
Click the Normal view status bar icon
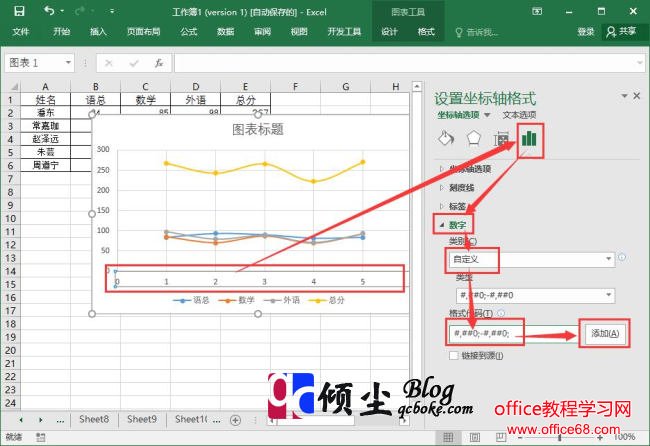click(x=448, y=437)
